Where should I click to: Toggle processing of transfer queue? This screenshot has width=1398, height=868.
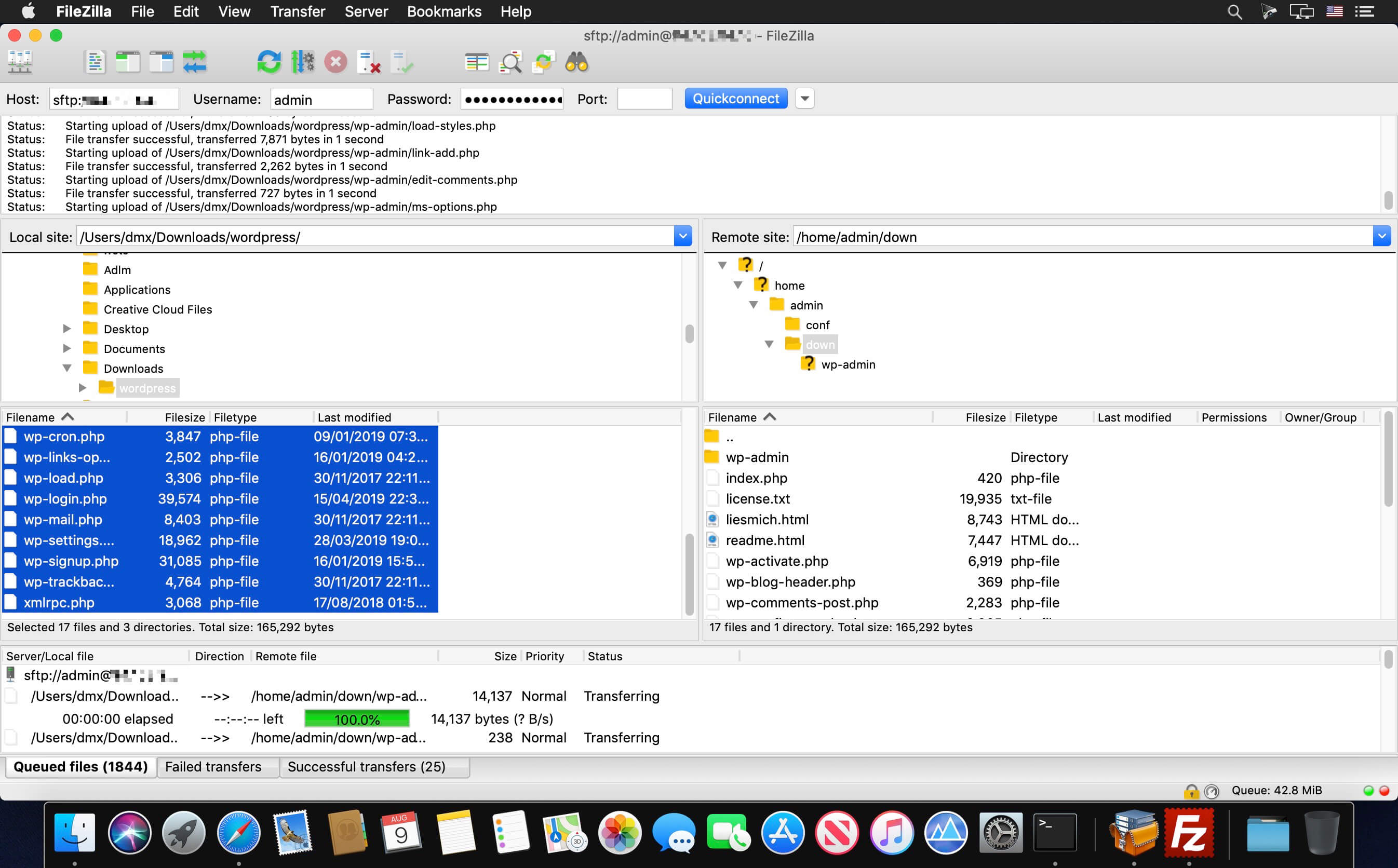click(x=302, y=62)
